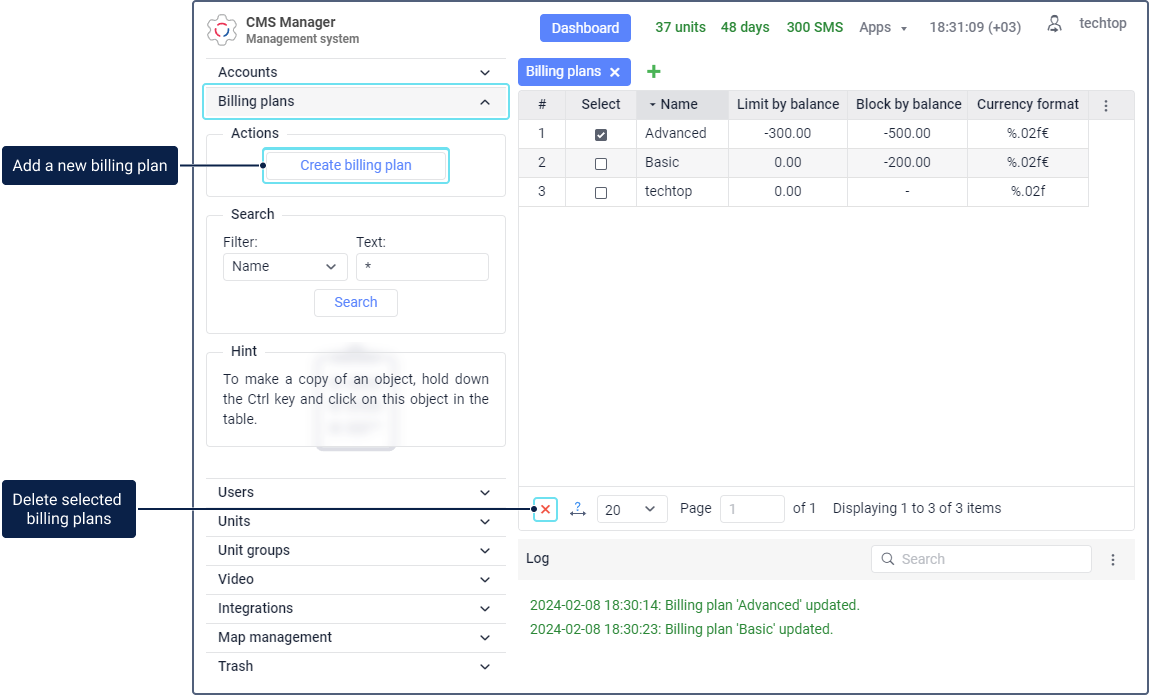Select the techtop billing plan checkbox
1149x695 pixels.
[x=601, y=192]
